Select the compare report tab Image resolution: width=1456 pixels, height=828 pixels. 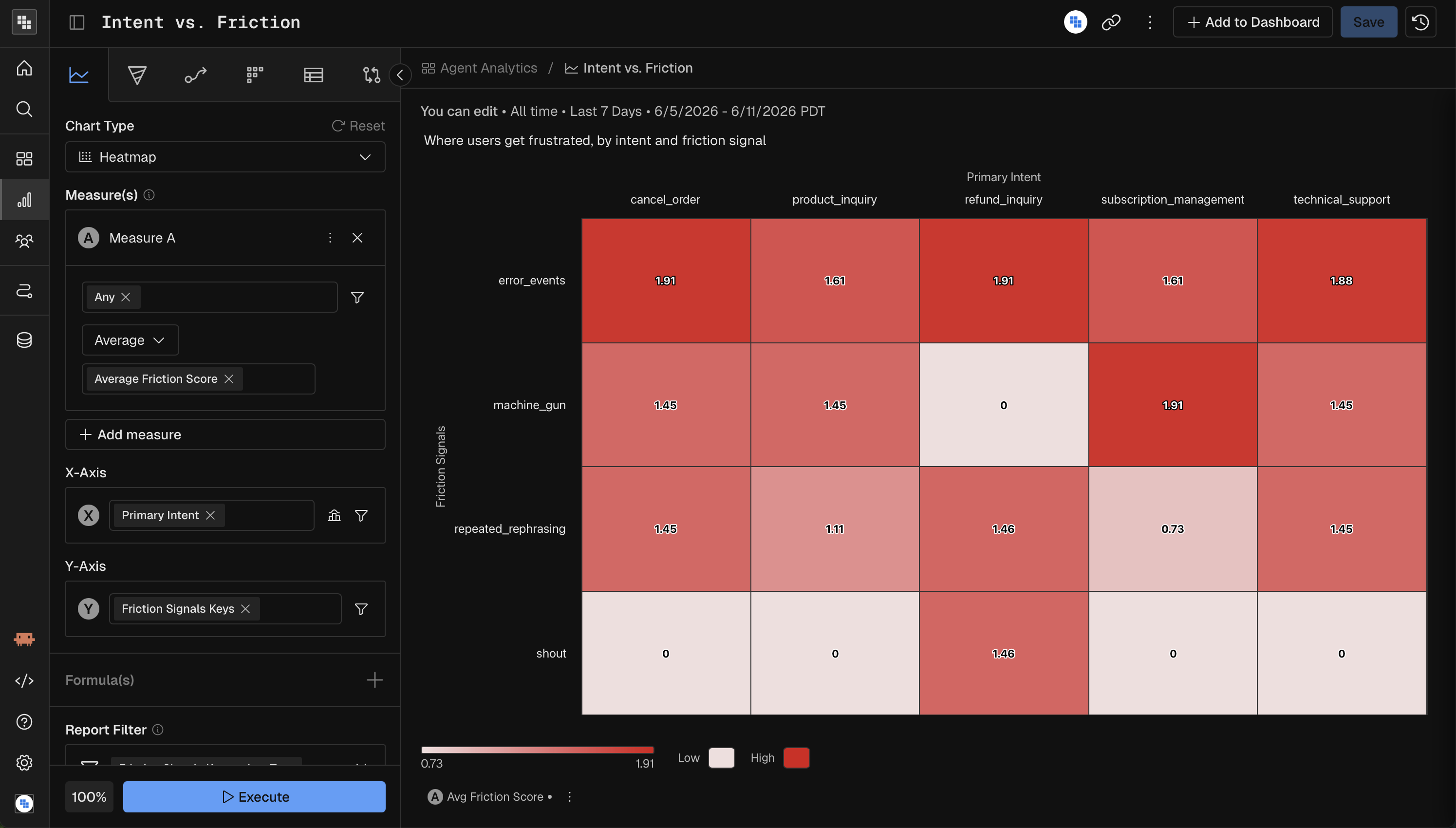click(x=371, y=75)
